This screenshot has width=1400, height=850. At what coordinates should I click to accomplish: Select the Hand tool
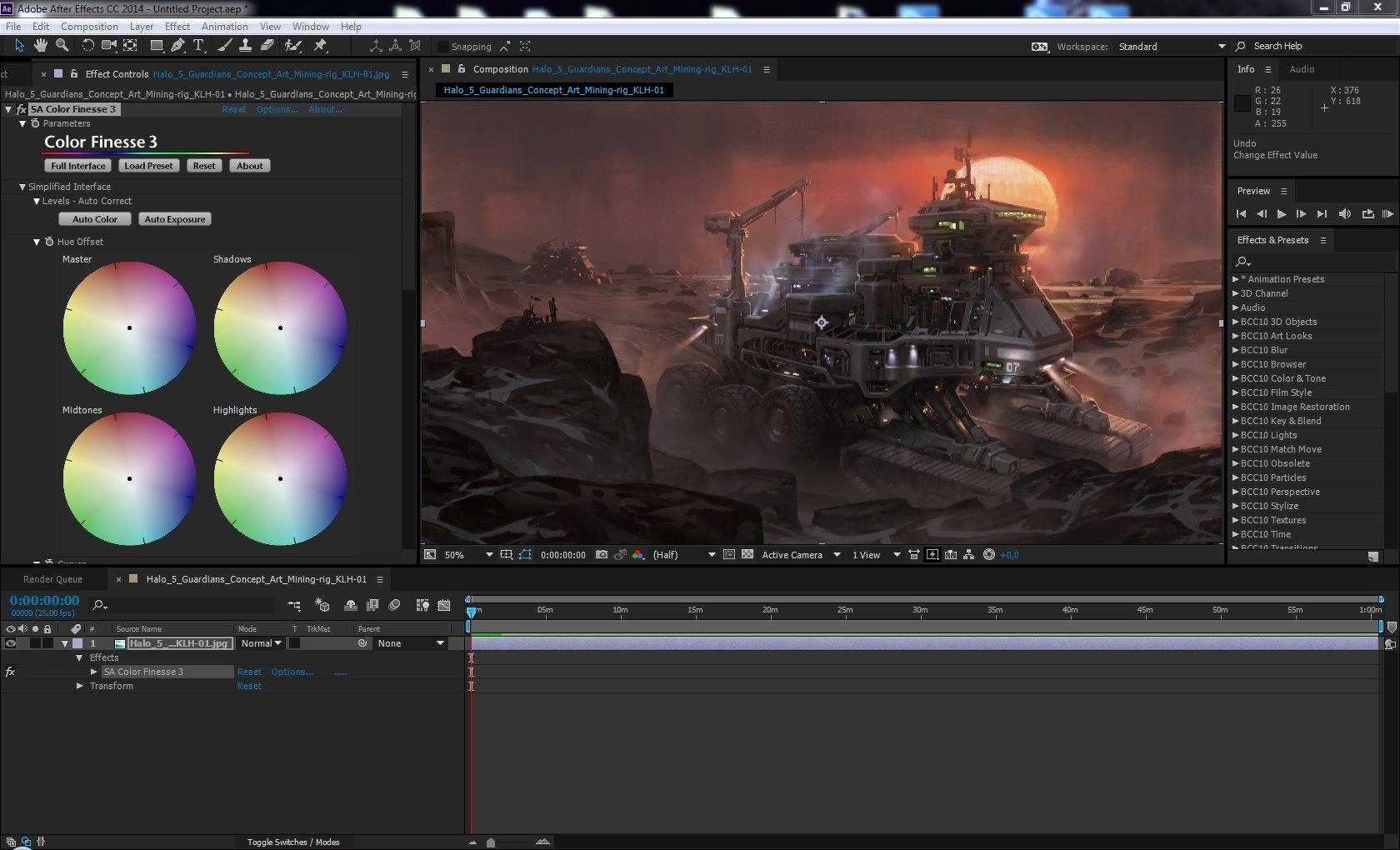[41, 46]
